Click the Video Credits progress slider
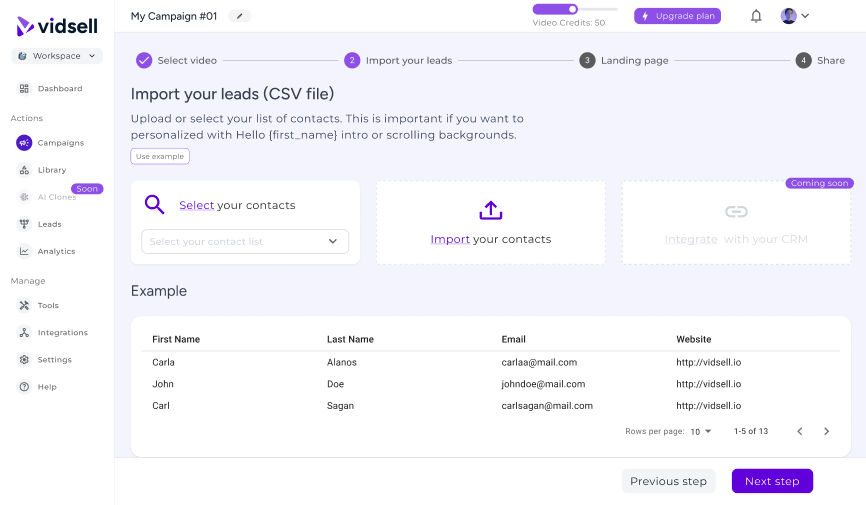Image resolution: width=866 pixels, height=505 pixels. coord(575,9)
